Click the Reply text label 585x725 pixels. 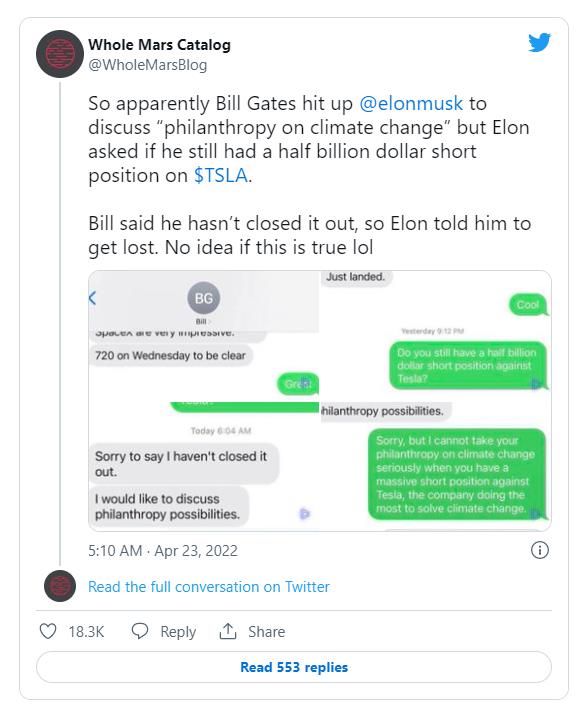(178, 632)
